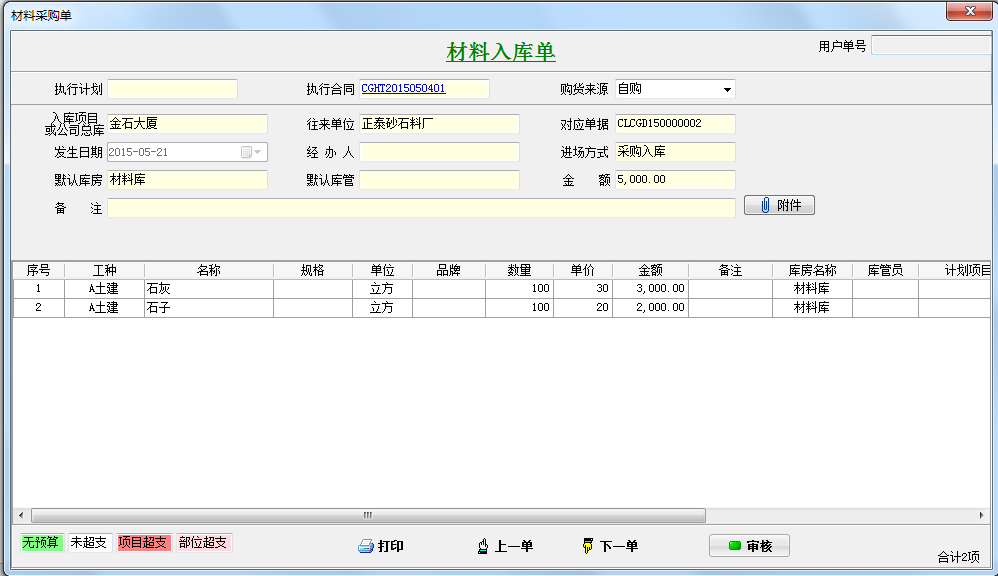Image resolution: width=998 pixels, height=576 pixels.
Task: Go to next record with 下一单
Action: pos(609,546)
